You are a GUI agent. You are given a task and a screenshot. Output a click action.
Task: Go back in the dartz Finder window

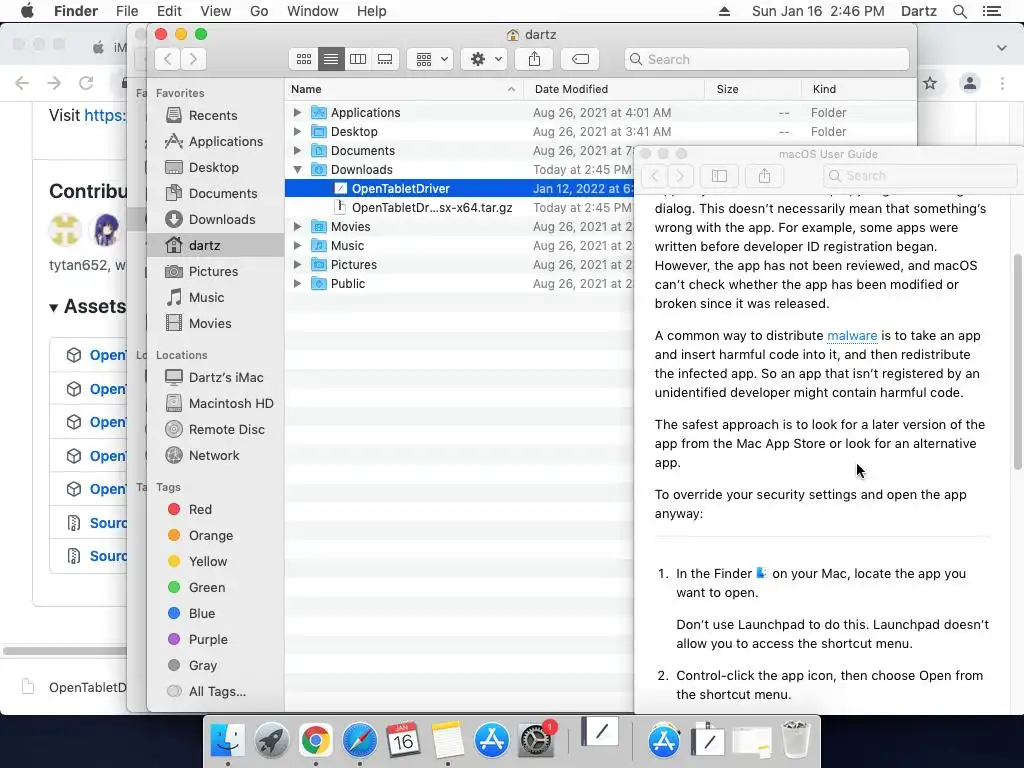pyautogui.click(x=168, y=59)
